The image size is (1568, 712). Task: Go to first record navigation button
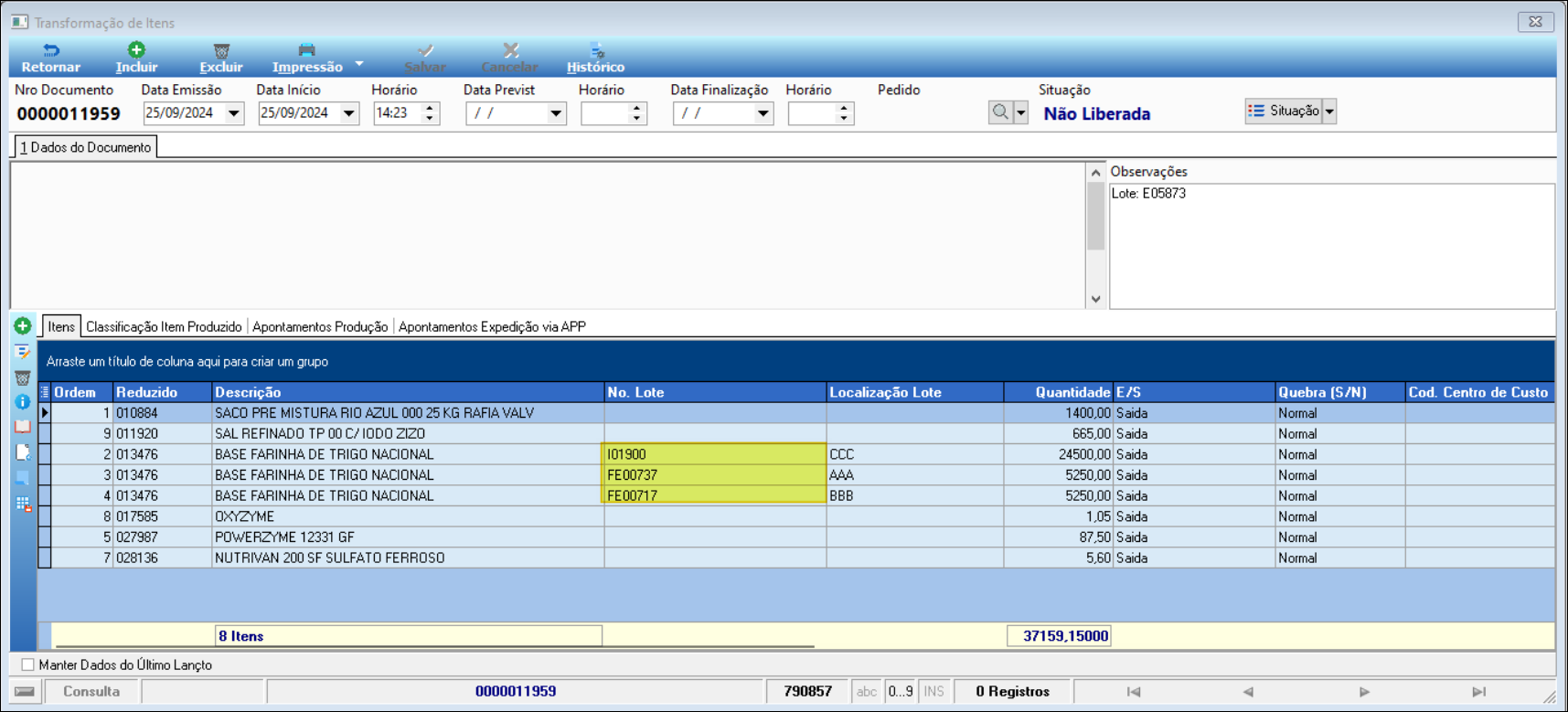[1134, 692]
